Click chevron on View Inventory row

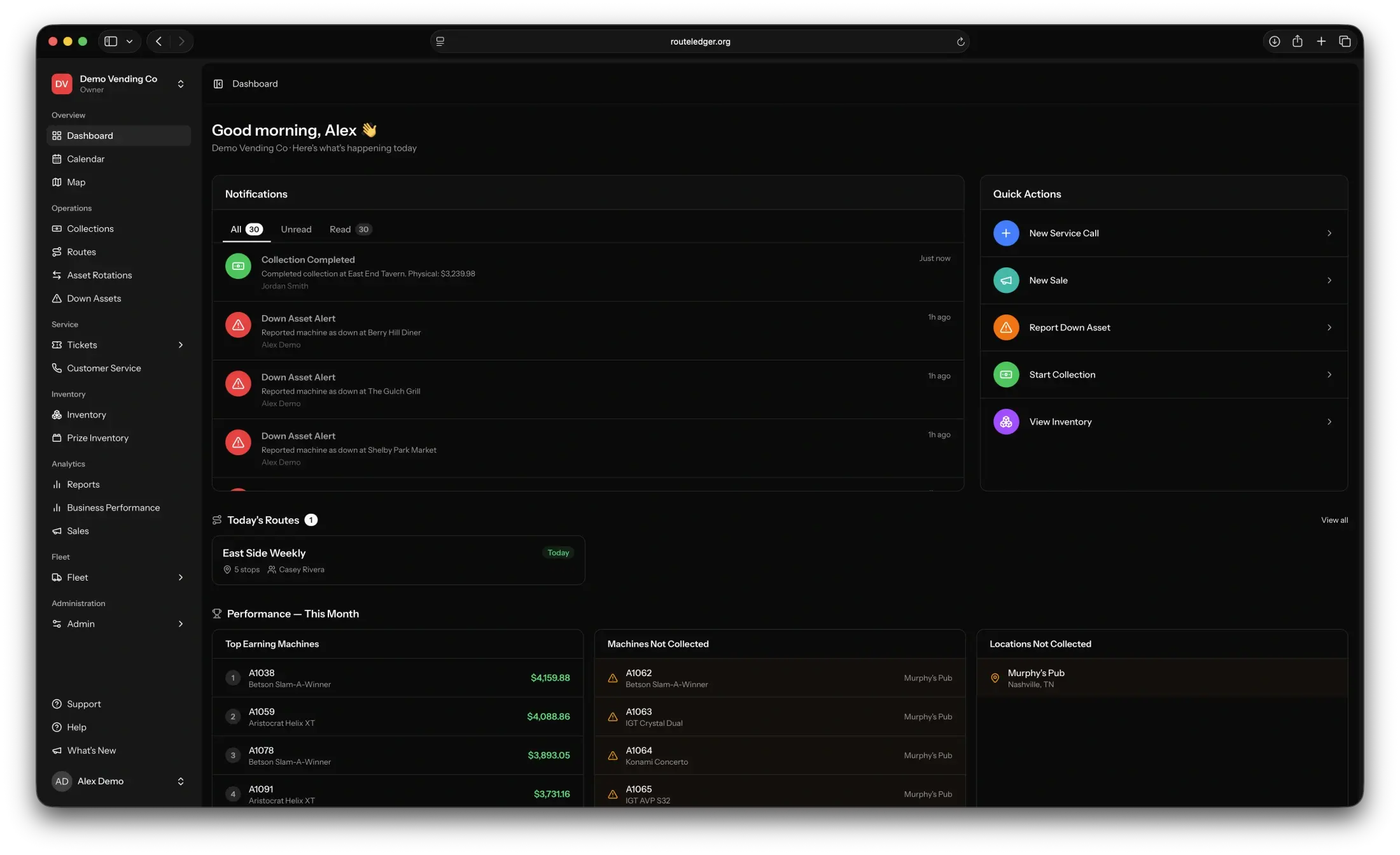click(x=1329, y=421)
